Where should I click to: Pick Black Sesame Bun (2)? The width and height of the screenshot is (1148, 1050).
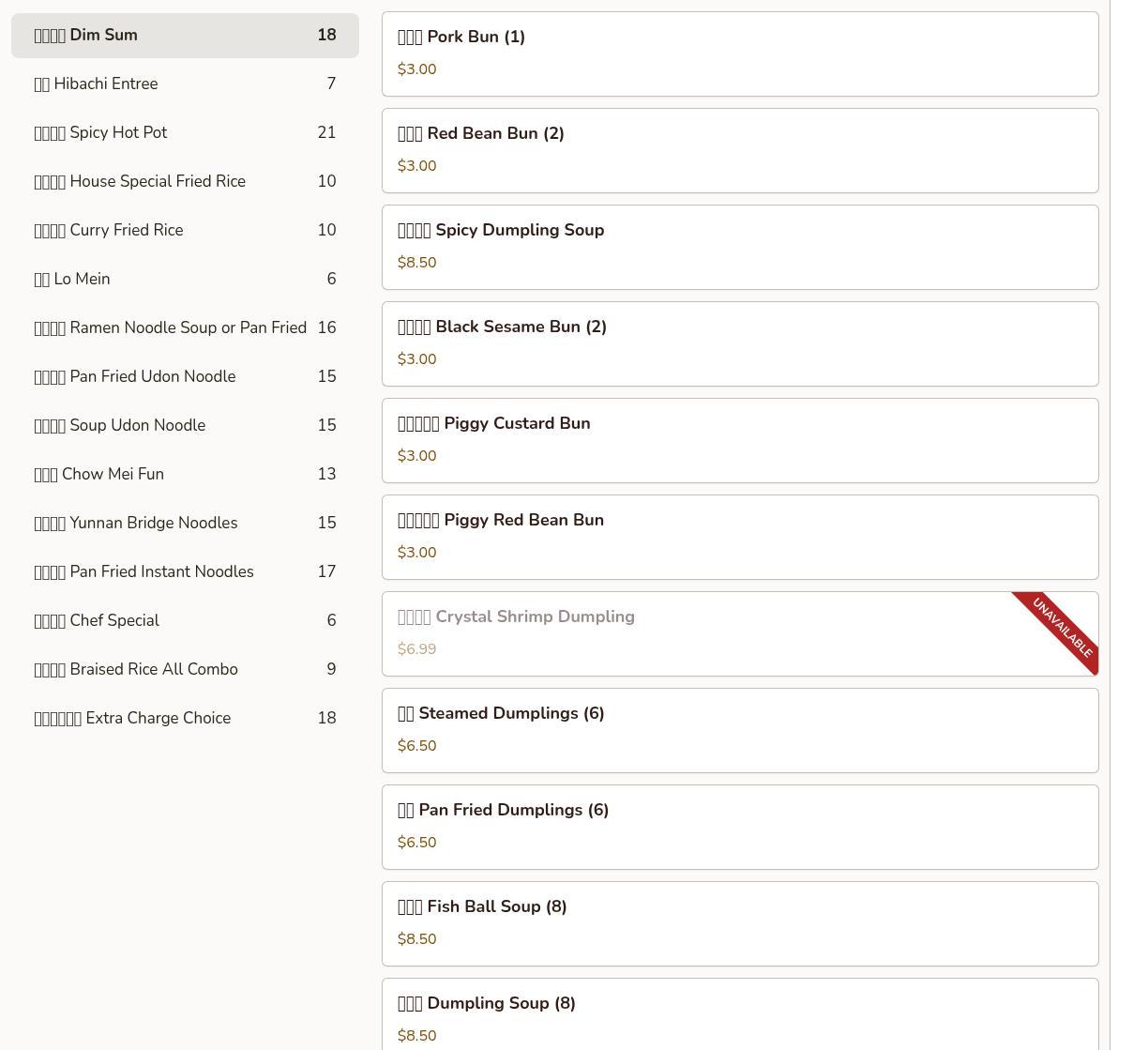point(739,343)
